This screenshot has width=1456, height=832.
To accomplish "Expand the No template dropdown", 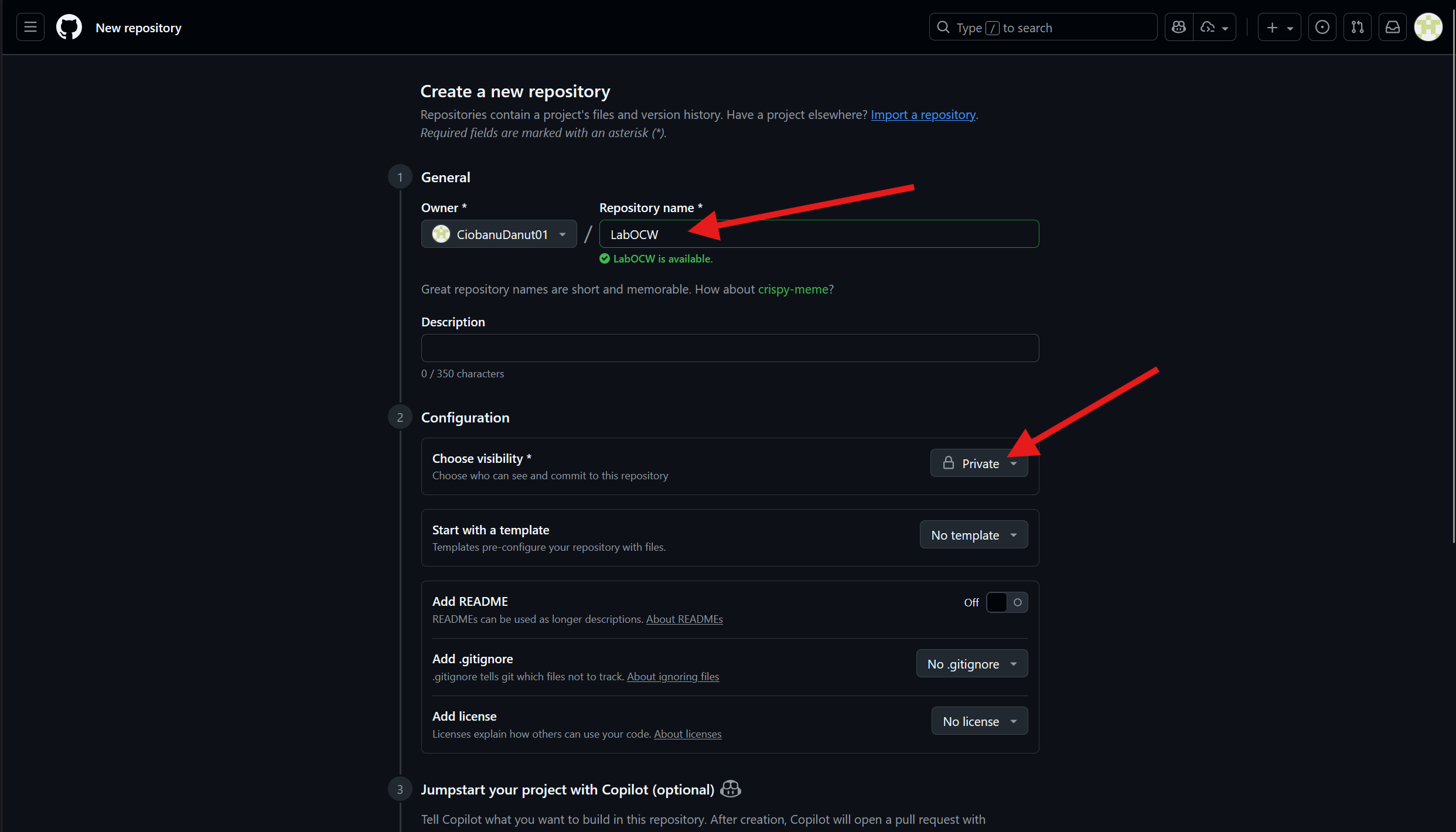I will pyautogui.click(x=973, y=535).
